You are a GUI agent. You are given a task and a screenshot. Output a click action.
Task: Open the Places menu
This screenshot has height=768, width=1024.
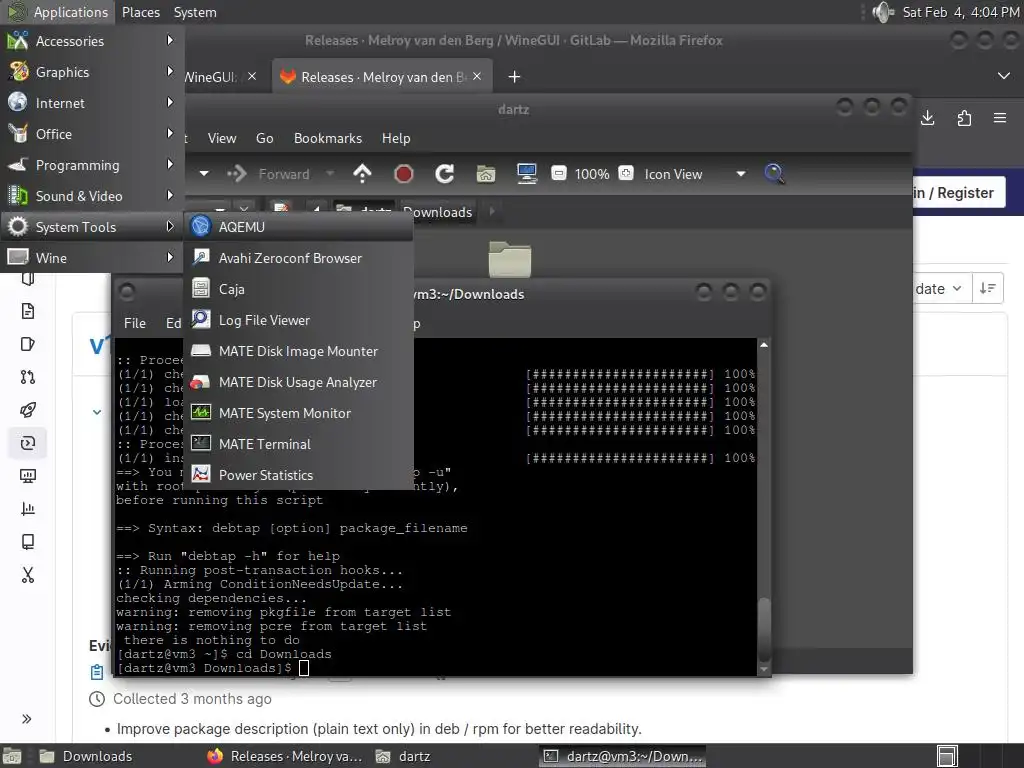coord(140,12)
